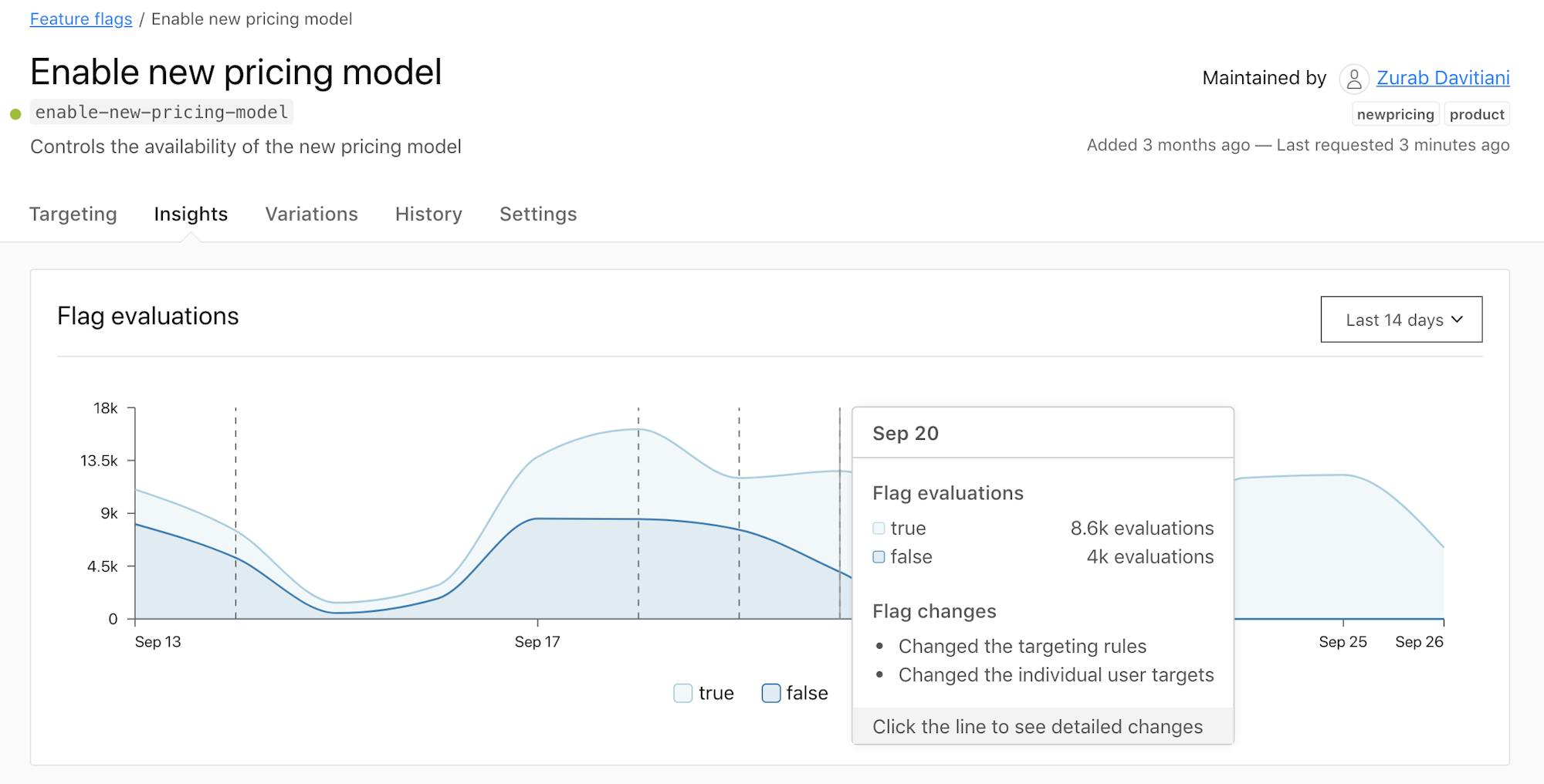Click the green flag status dot
The width and height of the screenshot is (1544, 784).
pos(15,114)
